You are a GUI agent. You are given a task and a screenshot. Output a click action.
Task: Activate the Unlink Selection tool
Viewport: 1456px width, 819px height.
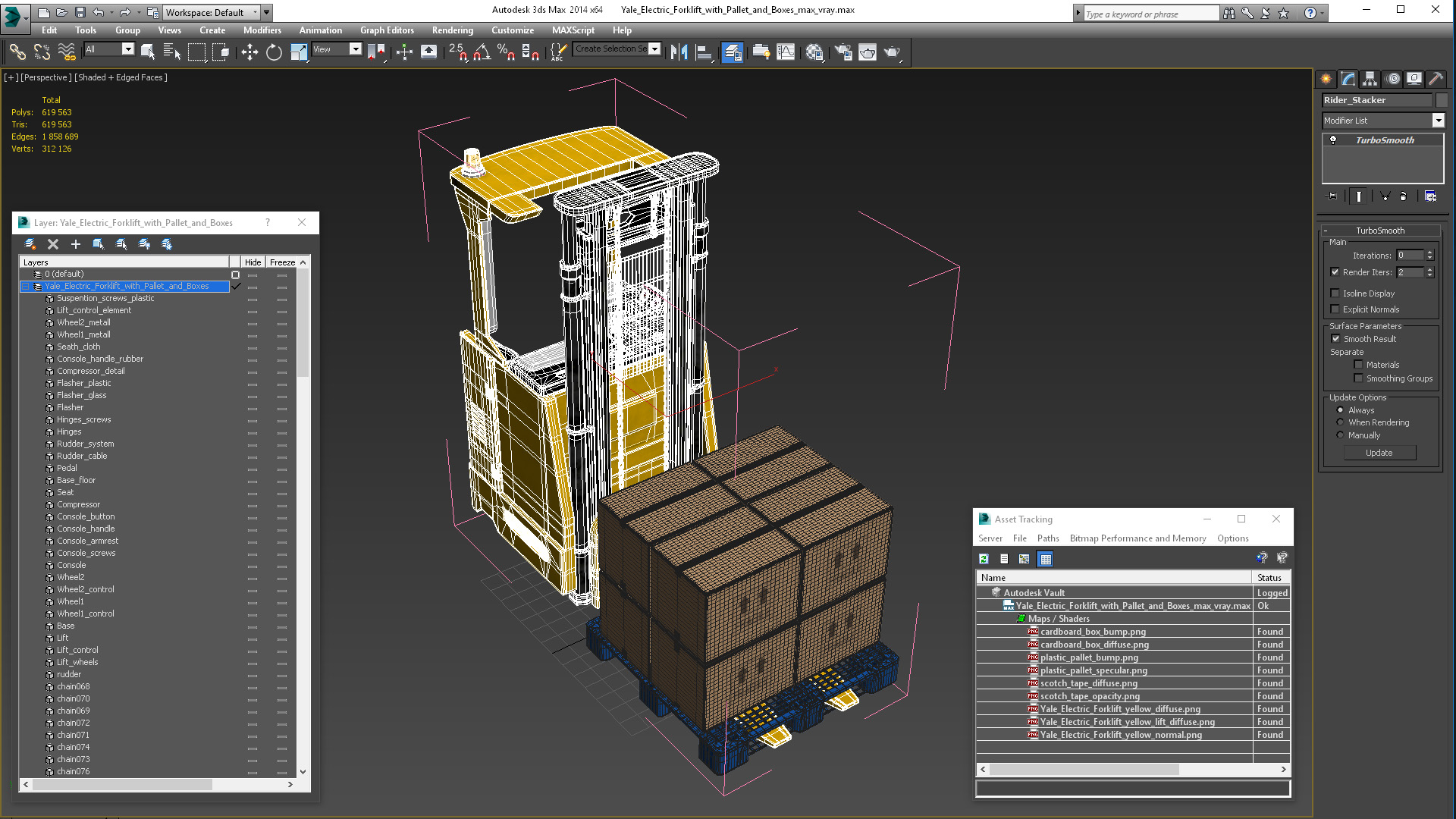point(42,52)
